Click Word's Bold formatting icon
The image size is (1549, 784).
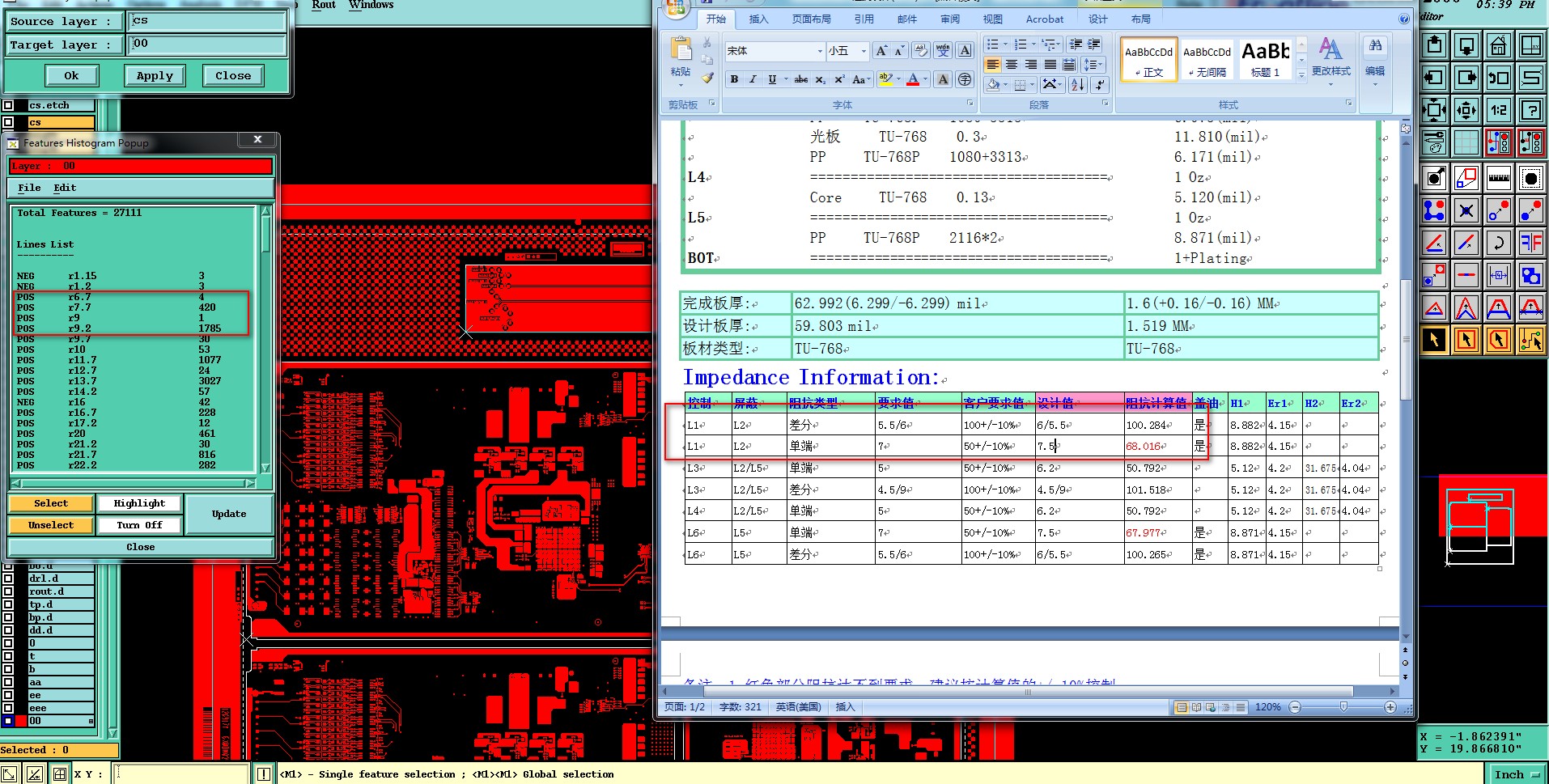pyautogui.click(x=734, y=79)
